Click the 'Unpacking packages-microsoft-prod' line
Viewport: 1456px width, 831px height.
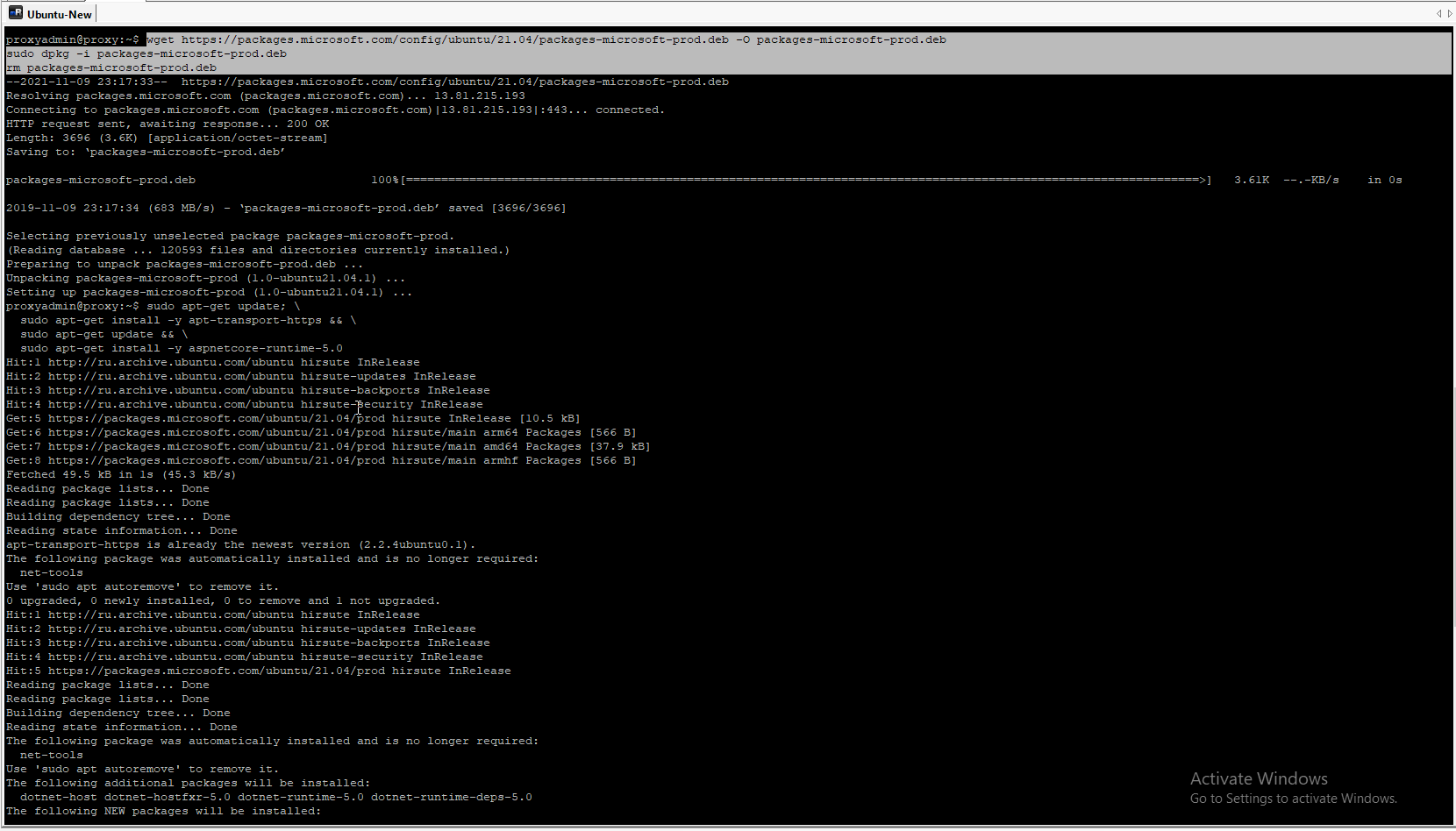(205, 278)
